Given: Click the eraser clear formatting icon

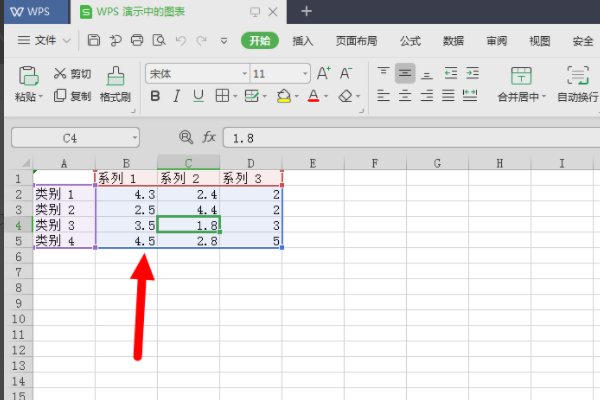Looking at the screenshot, I should coord(346,96).
